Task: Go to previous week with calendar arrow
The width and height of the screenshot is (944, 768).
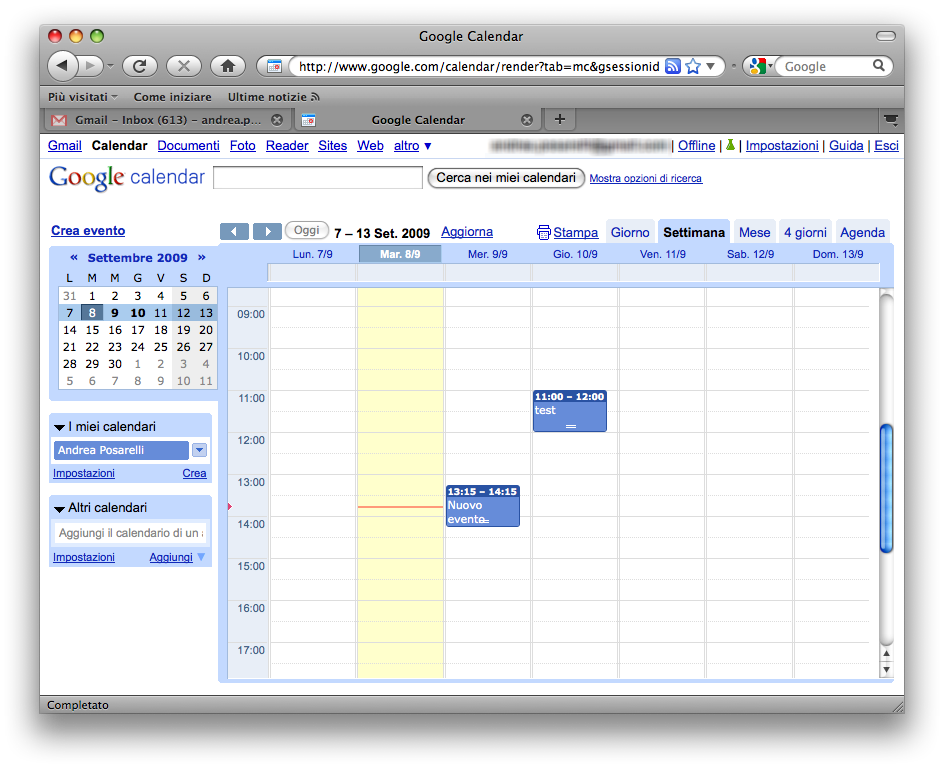Action: [234, 232]
